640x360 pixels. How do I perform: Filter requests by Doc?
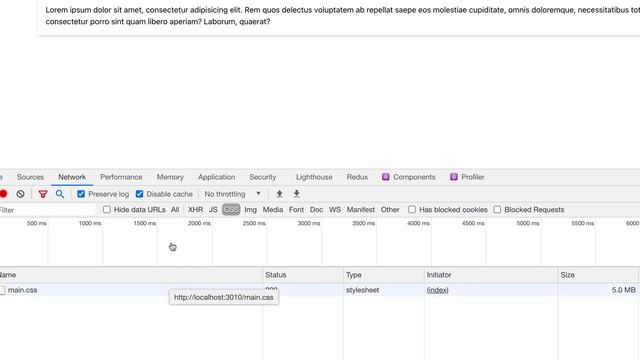click(x=316, y=210)
